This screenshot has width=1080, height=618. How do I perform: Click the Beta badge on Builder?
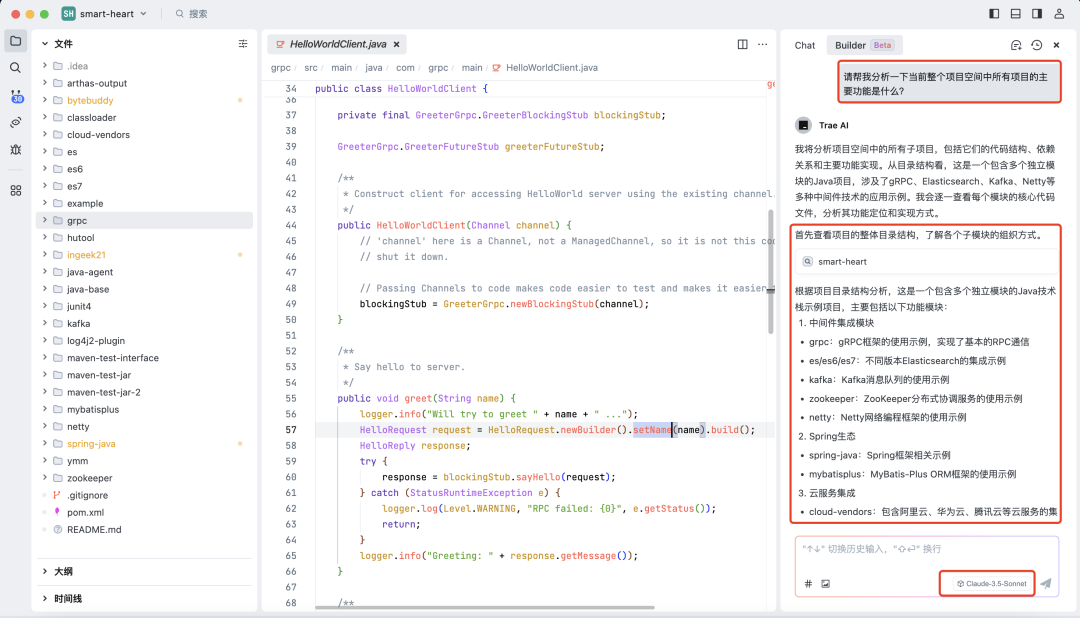(x=882, y=45)
